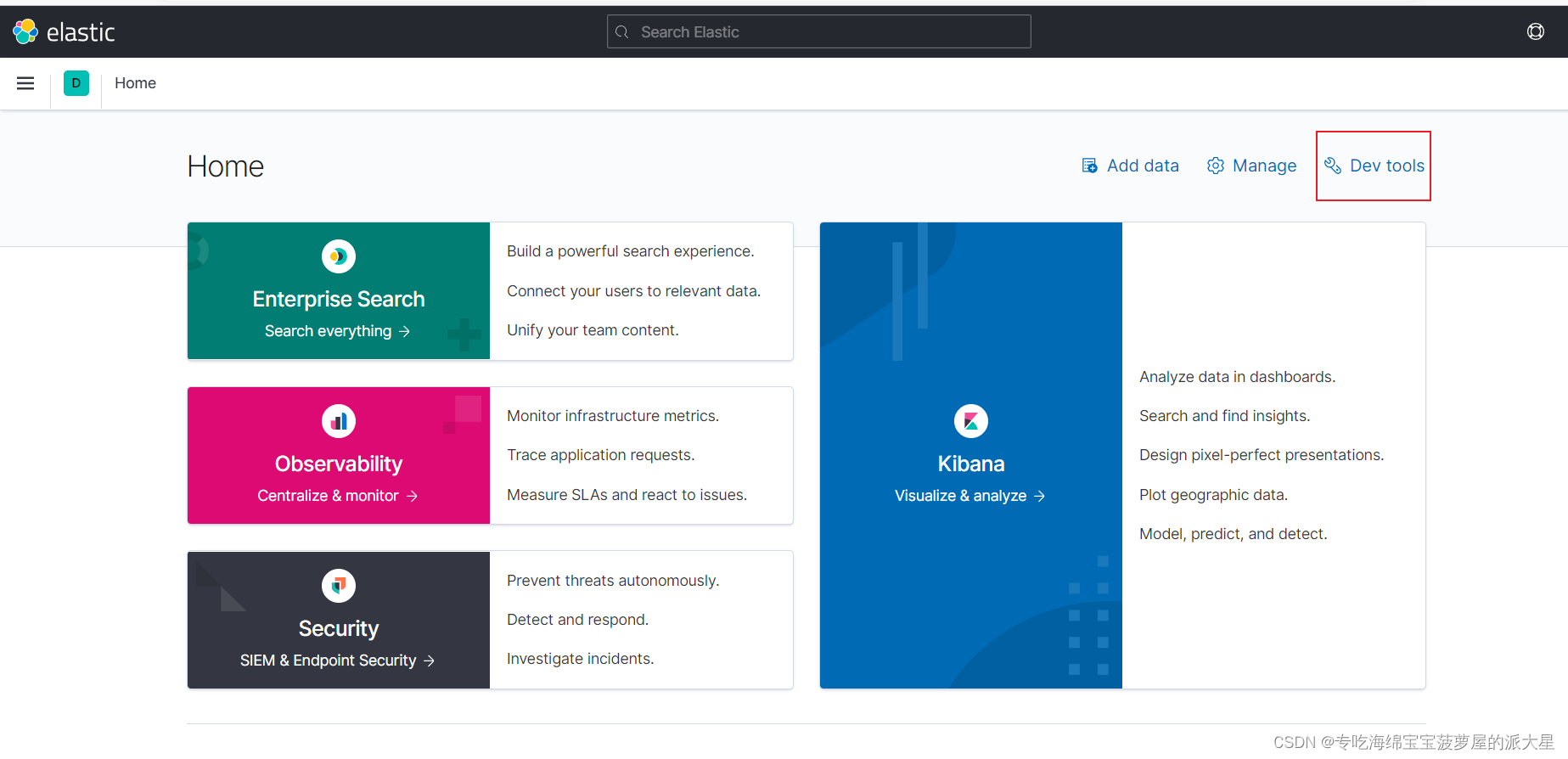Image resolution: width=1568 pixels, height=759 pixels.
Task: Click the green D space avatar
Action: click(76, 83)
